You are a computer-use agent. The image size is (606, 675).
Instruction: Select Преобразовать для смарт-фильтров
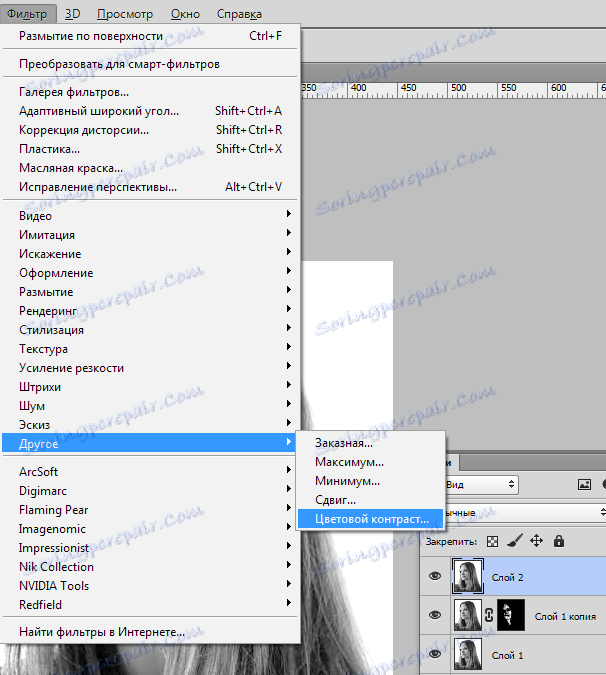(149, 64)
